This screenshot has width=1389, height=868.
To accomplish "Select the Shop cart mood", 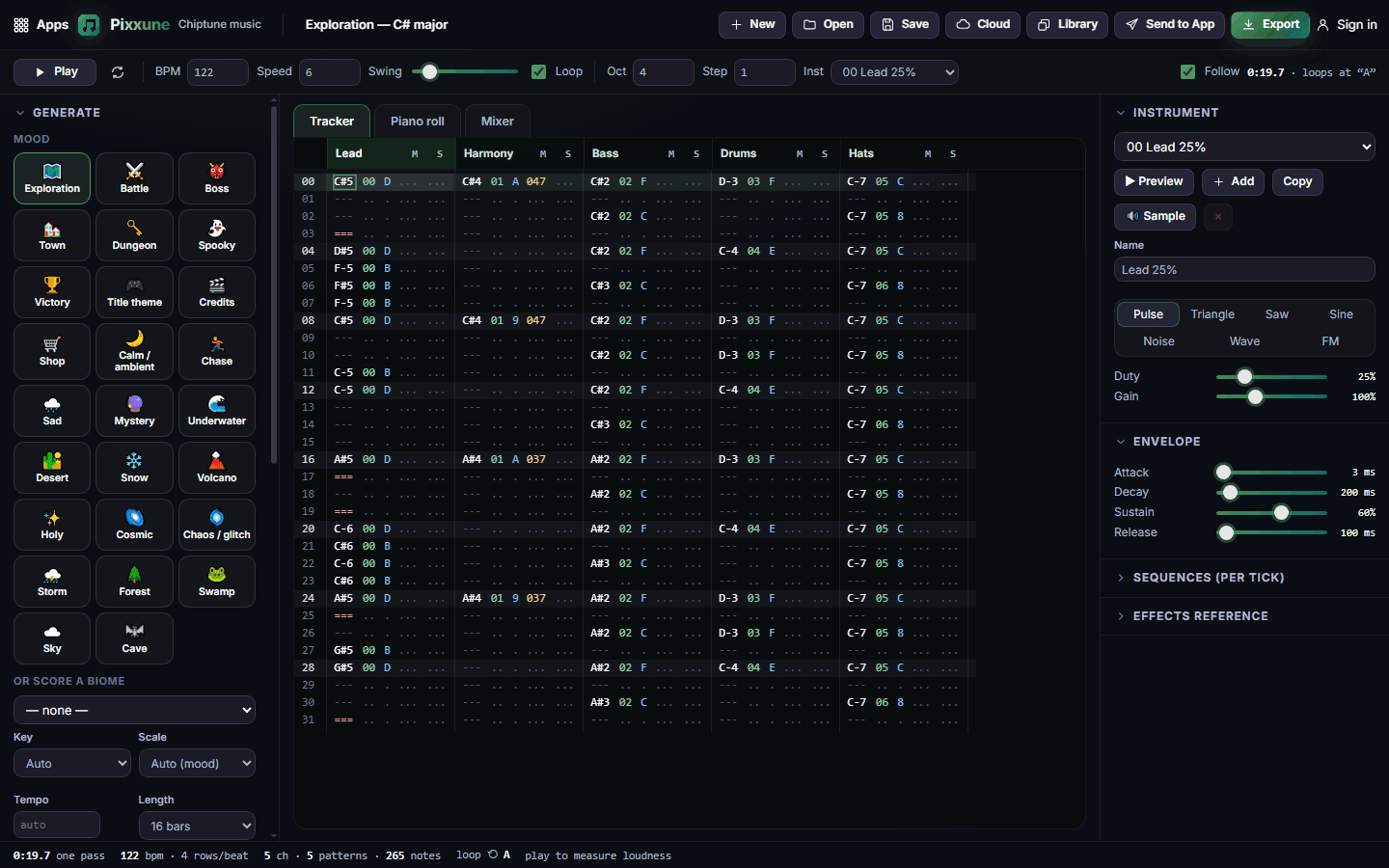I will click(x=52, y=352).
